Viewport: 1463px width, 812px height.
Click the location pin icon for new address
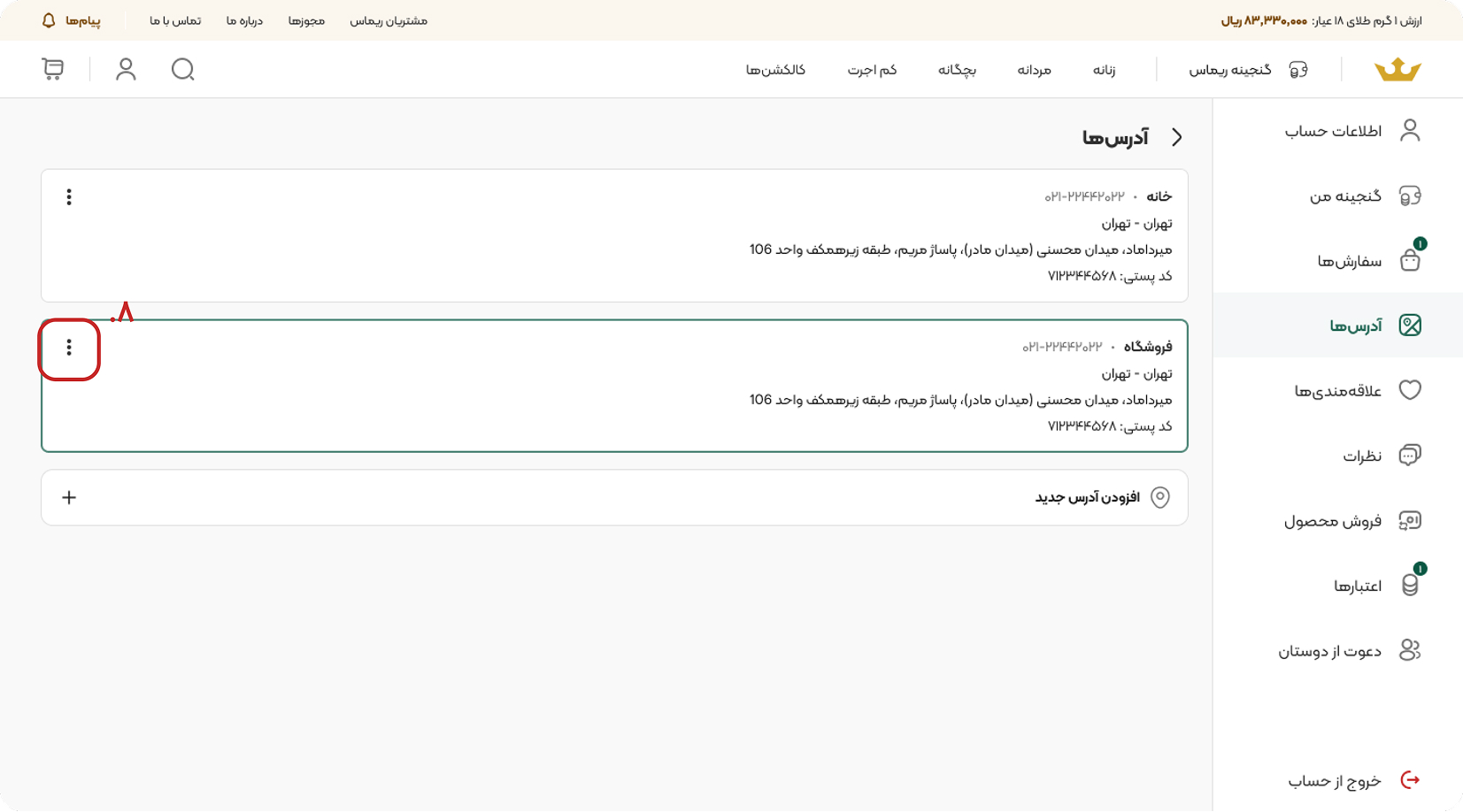[x=1160, y=497]
